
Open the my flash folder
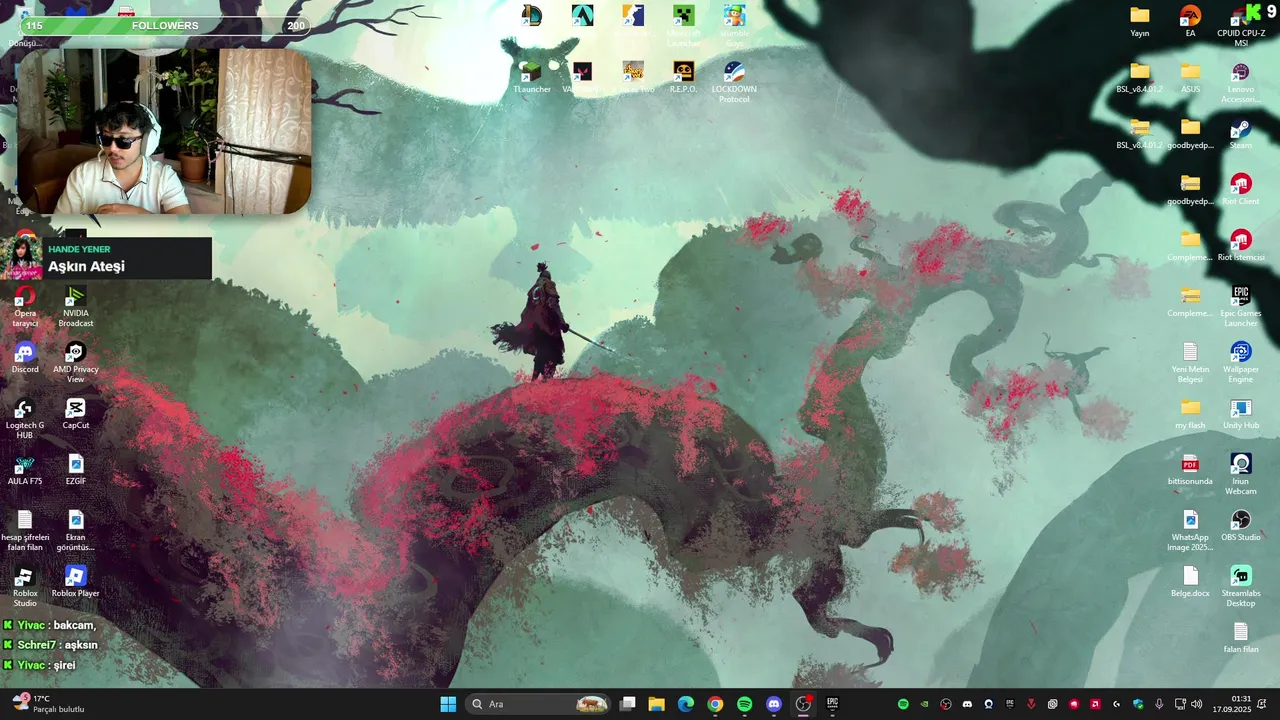pyautogui.click(x=1190, y=414)
